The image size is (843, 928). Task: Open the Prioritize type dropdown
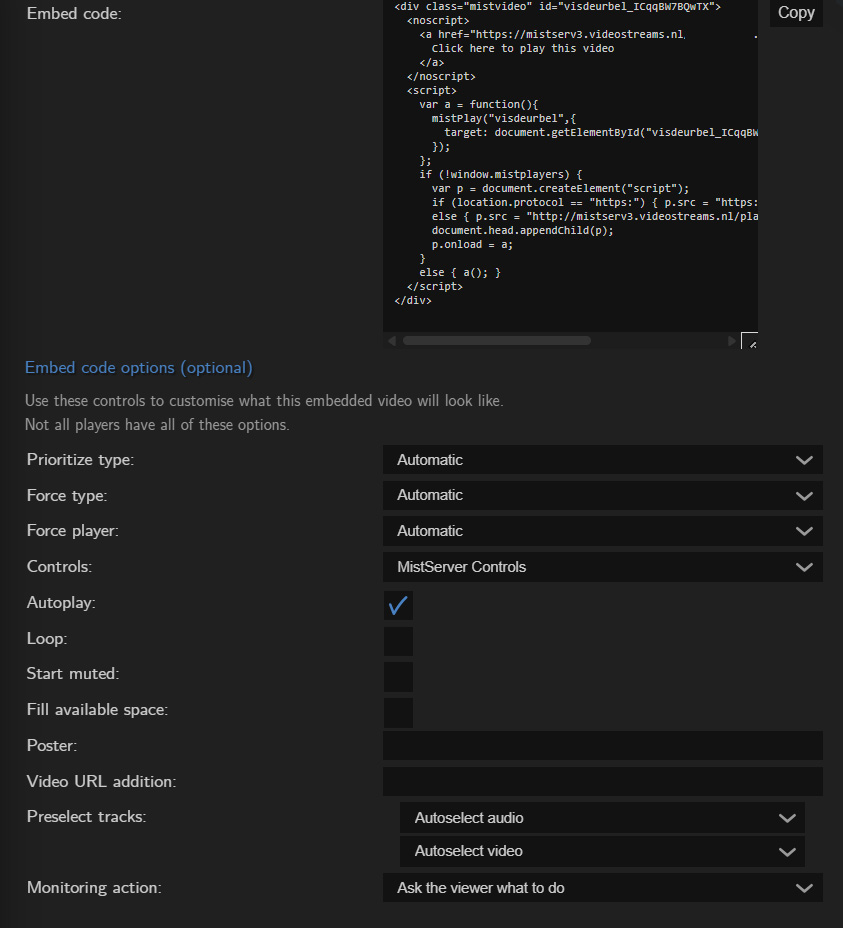tap(600, 459)
